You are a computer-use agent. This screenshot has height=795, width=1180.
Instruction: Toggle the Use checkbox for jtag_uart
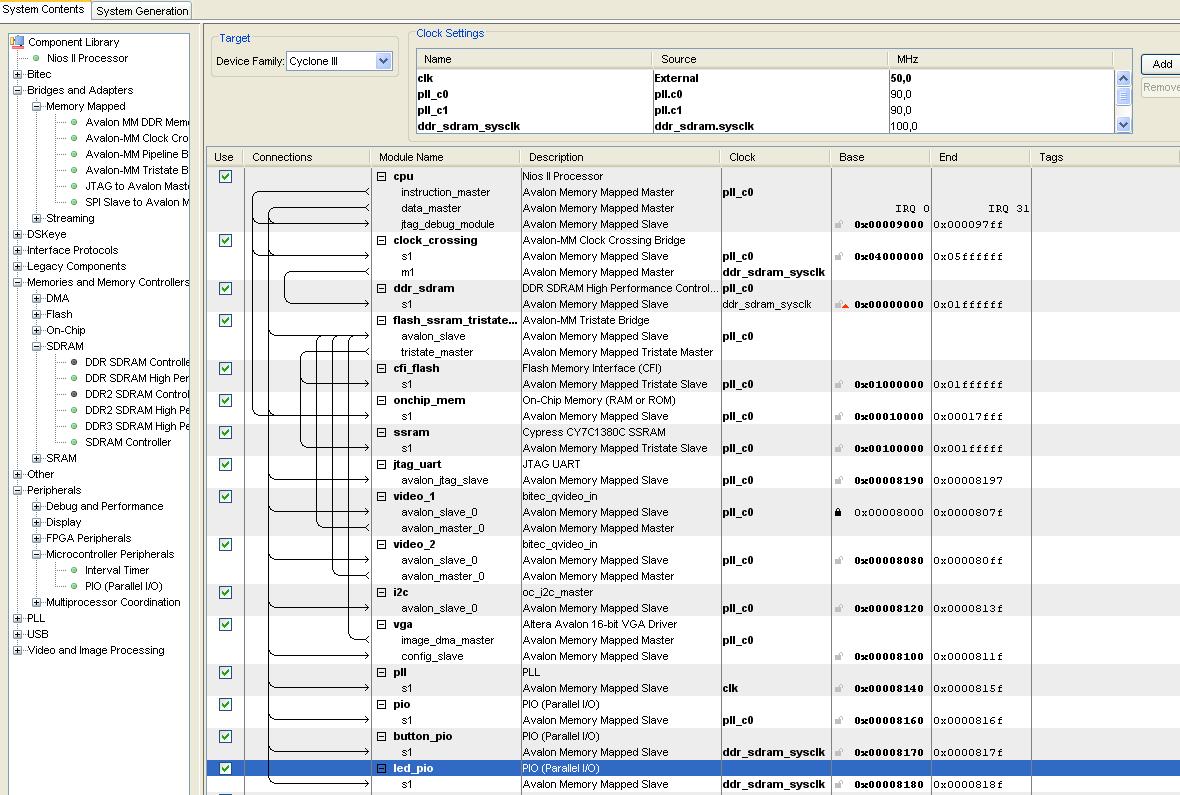pyautogui.click(x=225, y=464)
